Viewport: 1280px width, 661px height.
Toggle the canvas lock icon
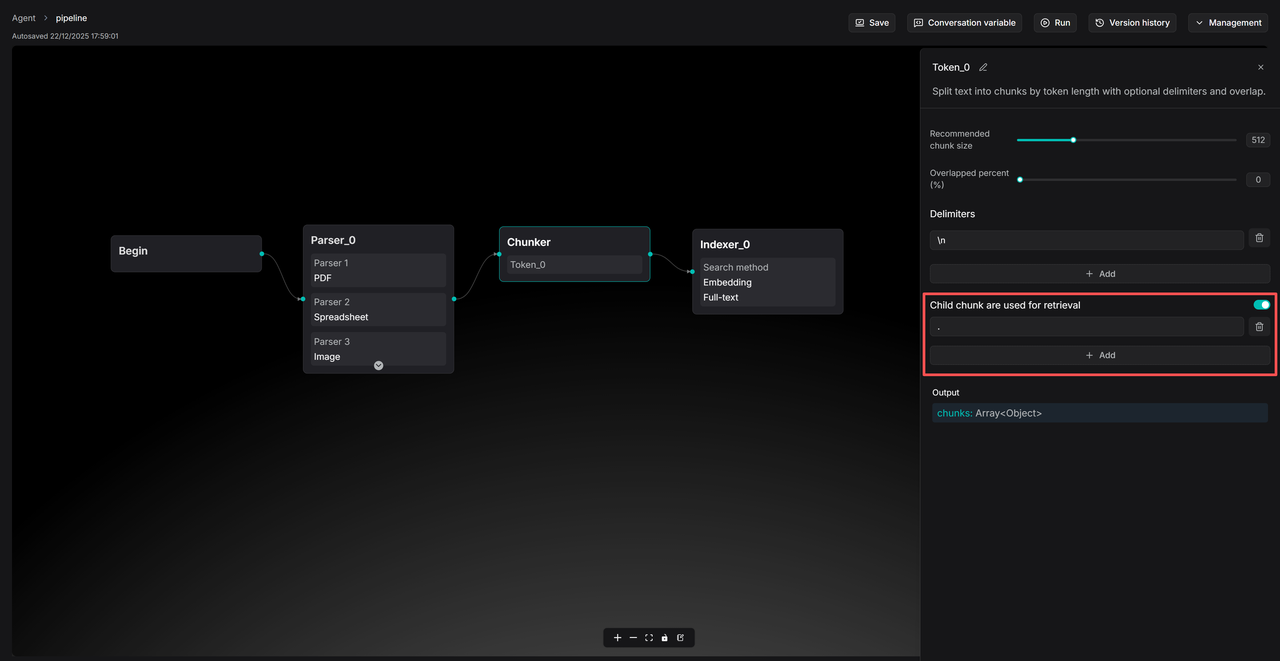pyautogui.click(x=664, y=638)
